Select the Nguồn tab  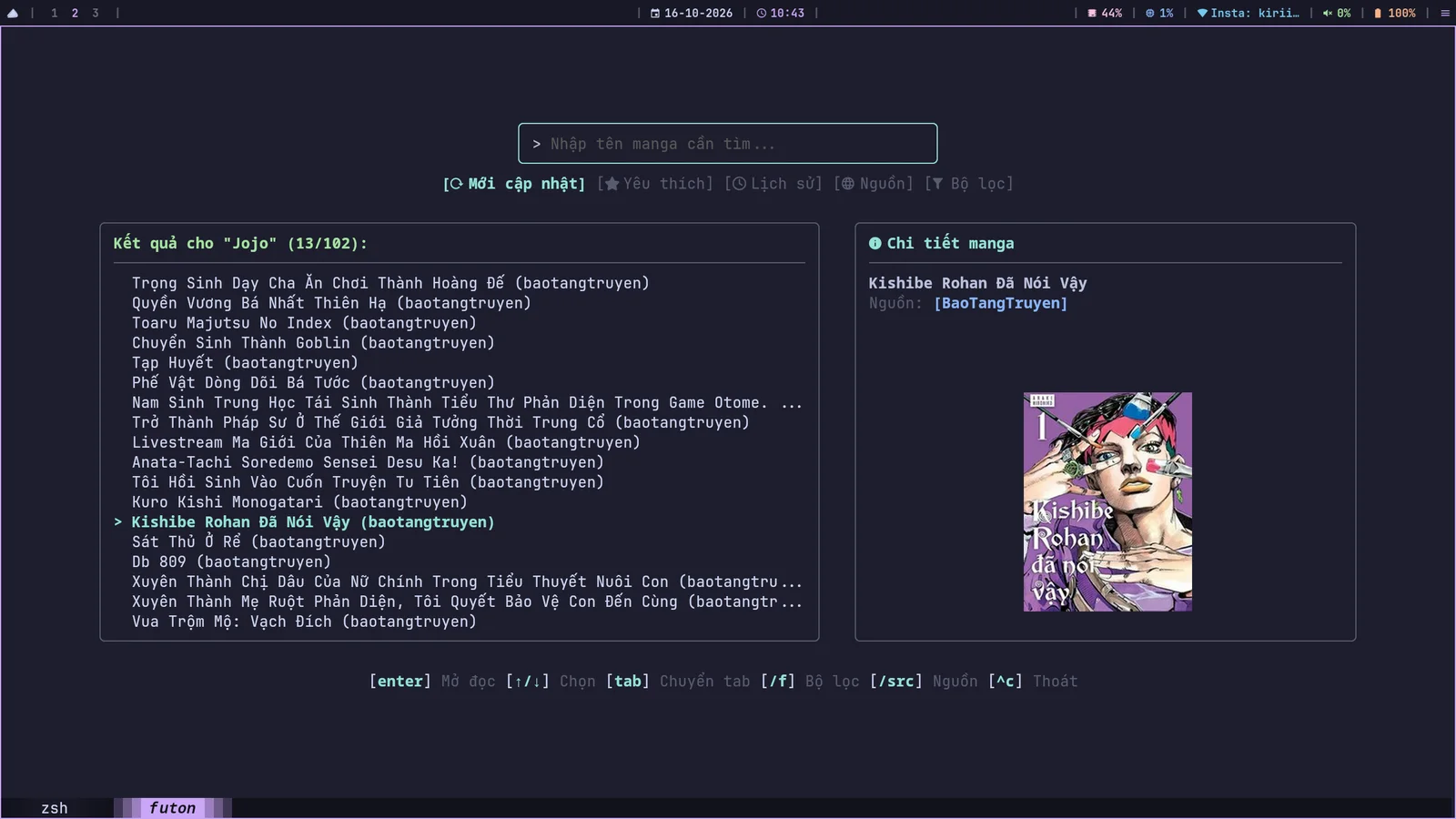[x=874, y=184]
